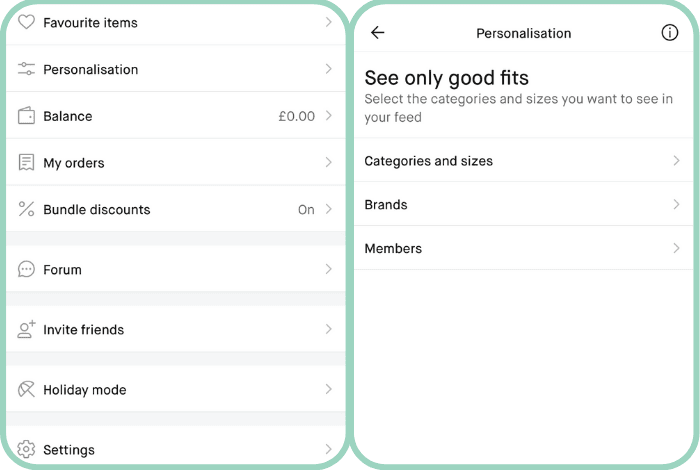Open Holiday mode label

pyautogui.click(x=84, y=390)
